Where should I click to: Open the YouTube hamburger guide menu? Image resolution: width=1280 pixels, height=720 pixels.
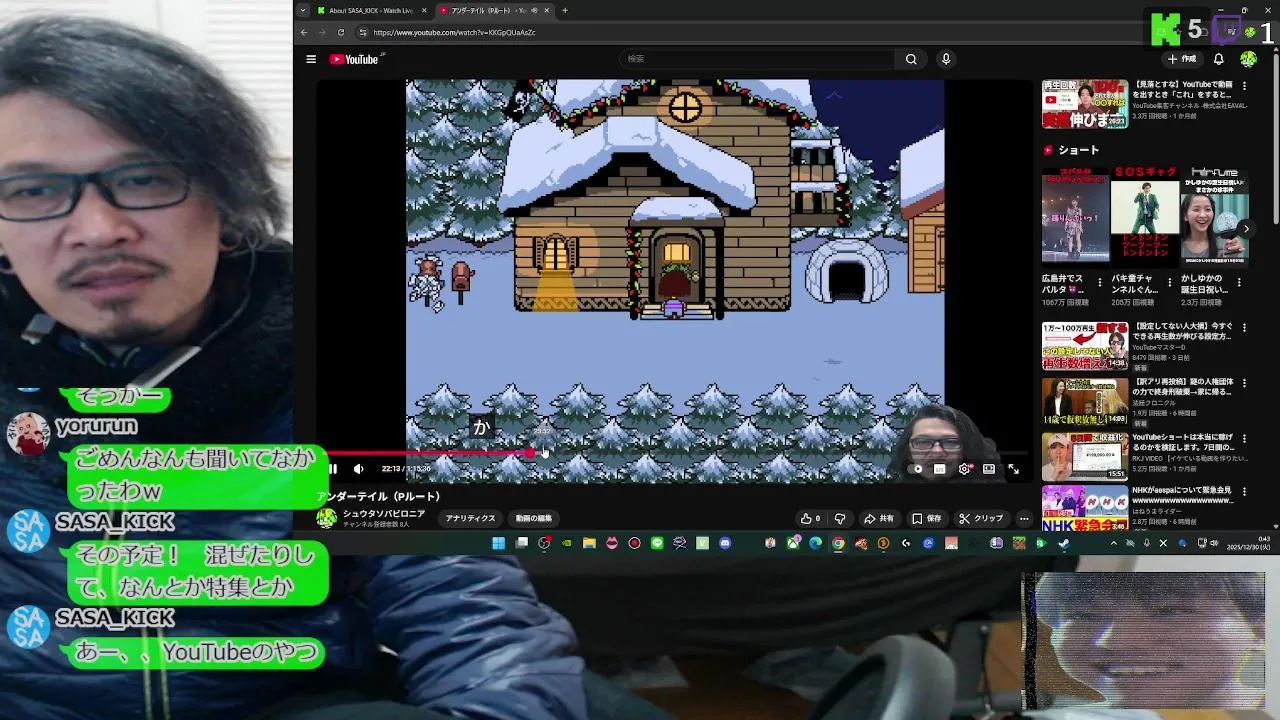tap(311, 59)
